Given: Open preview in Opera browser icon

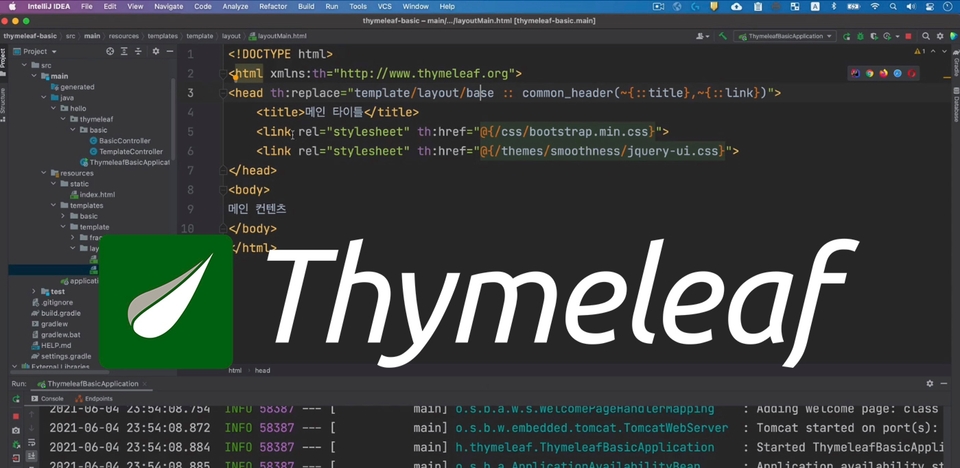Looking at the screenshot, I should pos(912,74).
